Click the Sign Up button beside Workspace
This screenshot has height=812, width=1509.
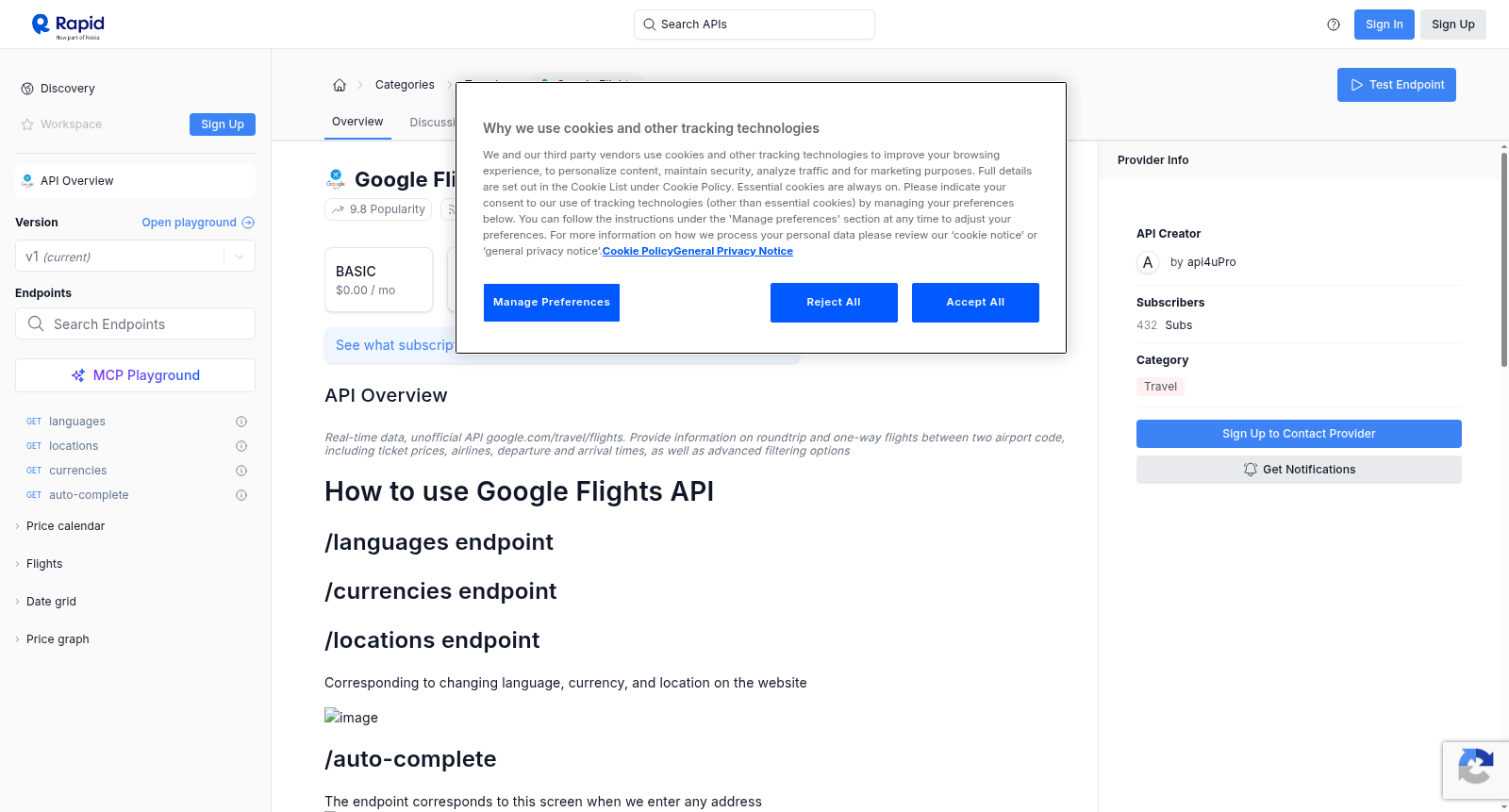point(223,124)
